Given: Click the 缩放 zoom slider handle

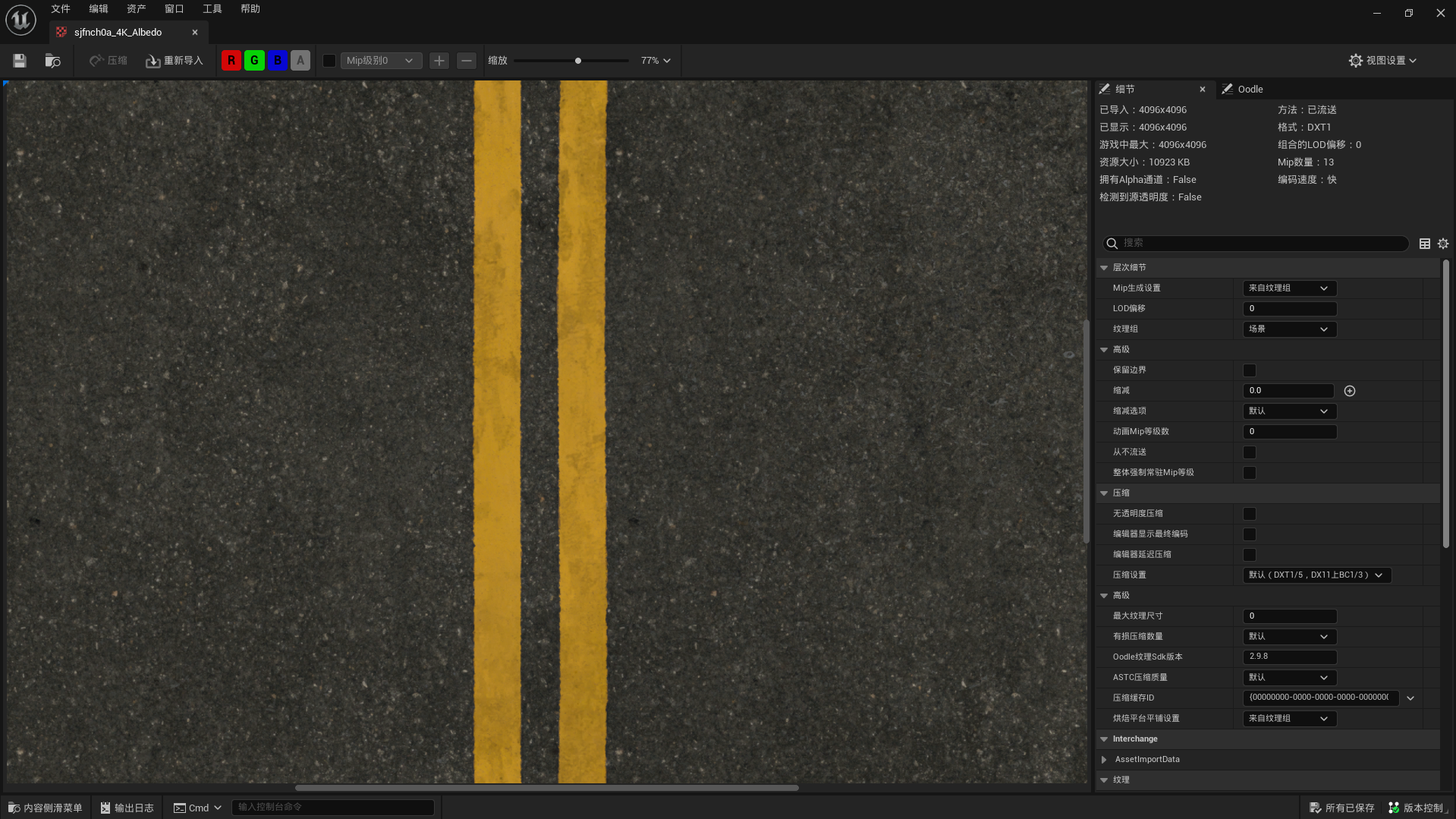Looking at the screenshot, I should [578, 61].
